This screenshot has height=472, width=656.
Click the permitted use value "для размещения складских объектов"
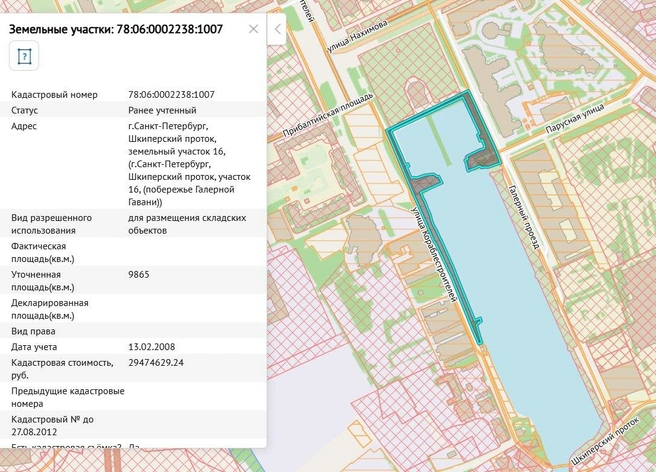[x=187, y=223]
